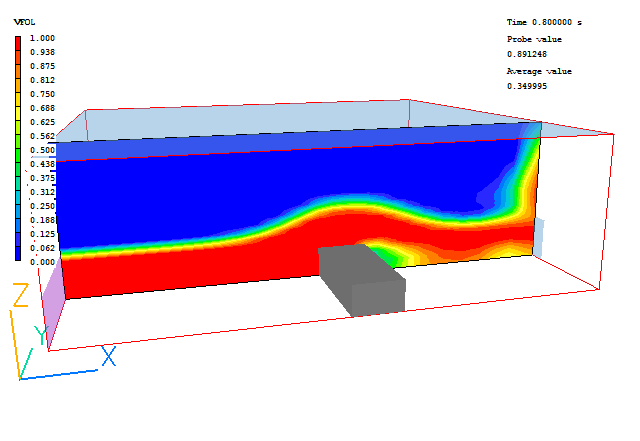Pick the dark blue band at legend bottom
Screen dimensions: 640x441
point(19,254)
